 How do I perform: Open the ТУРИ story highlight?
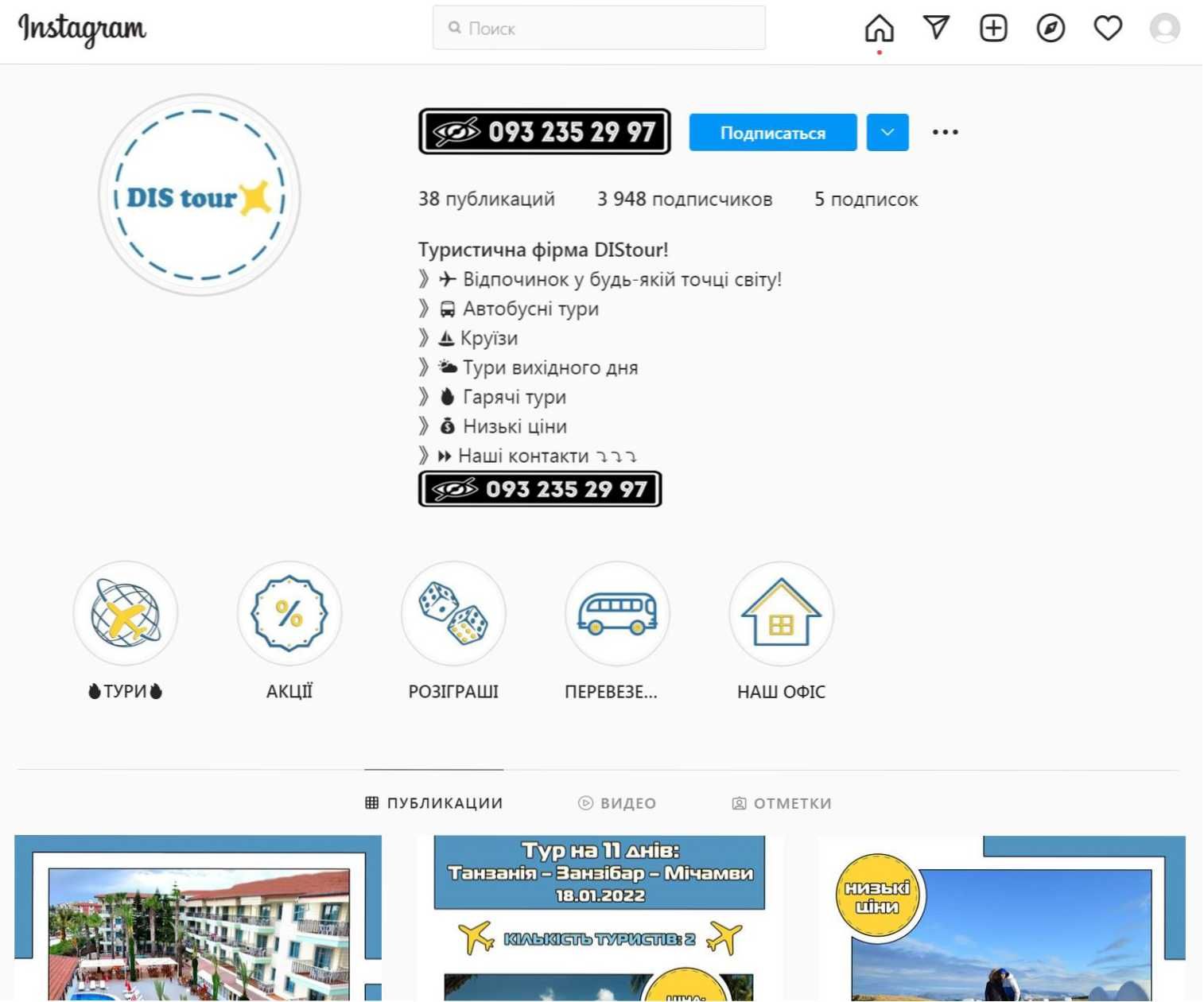pyautogui.click(x=126, y=613)
